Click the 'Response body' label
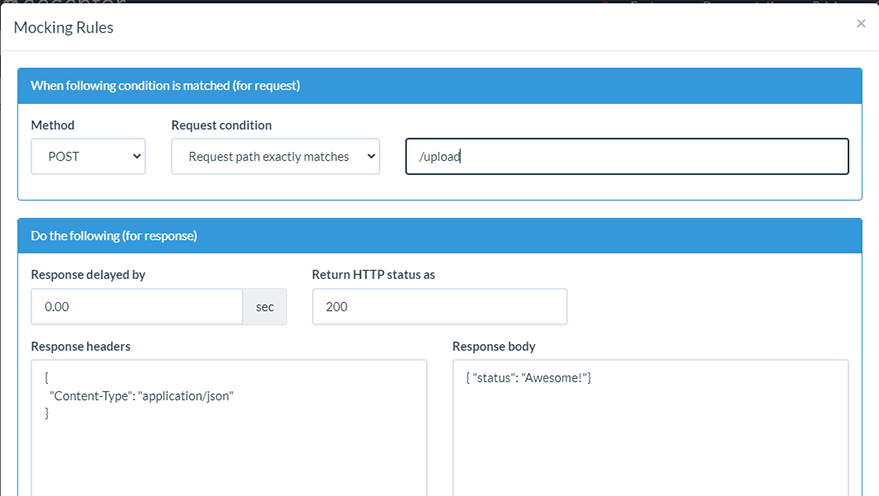879x496 pixels. [494, 346]
